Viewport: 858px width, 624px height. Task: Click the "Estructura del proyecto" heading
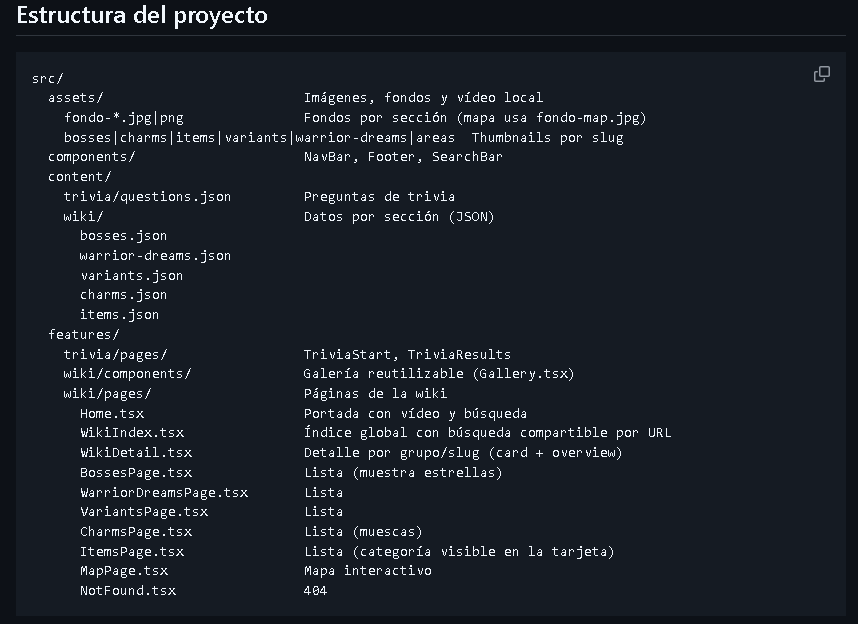pyautogui.click(x=142, y=17)
